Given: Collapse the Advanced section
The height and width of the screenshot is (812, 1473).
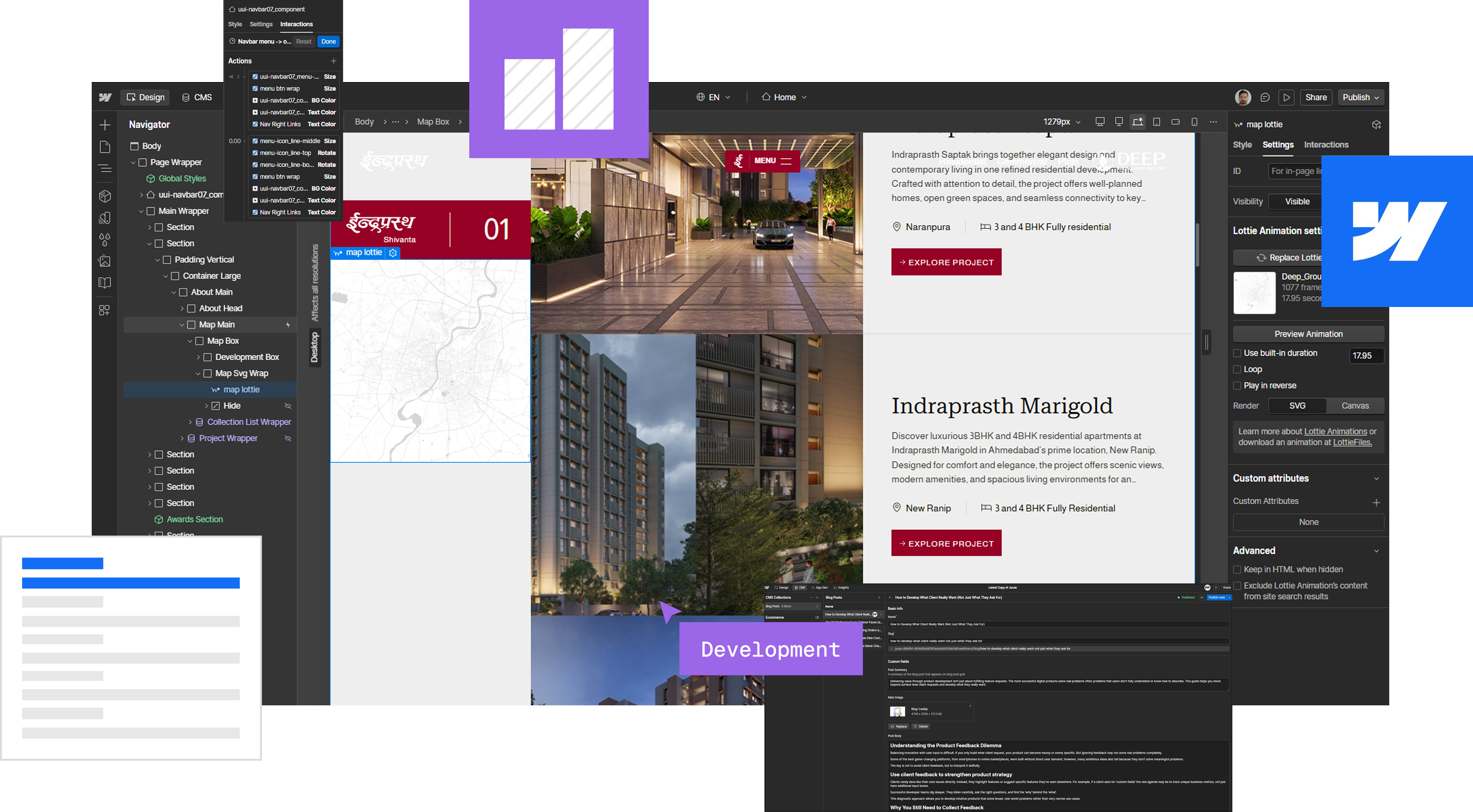Looking at the screenshot, I should (1376, 552).
